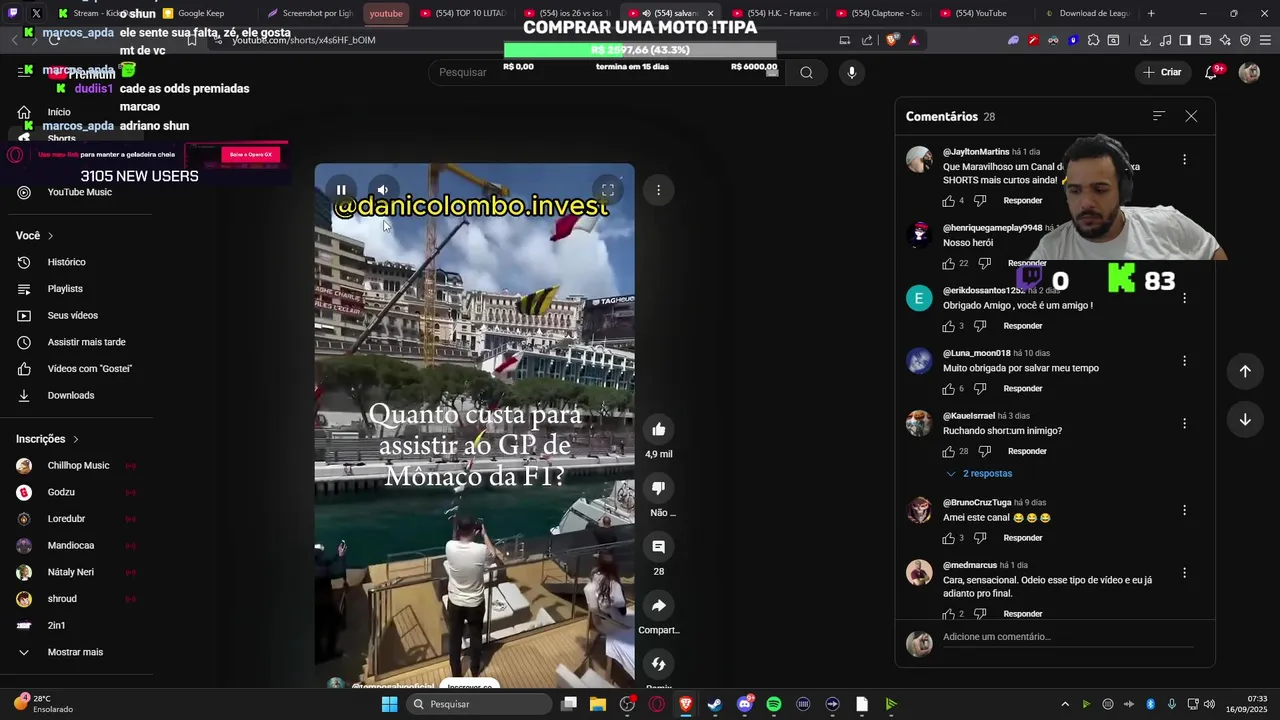
Task: Click the magnifier search button
Action: pyautogui.click(x=806, y=72)
